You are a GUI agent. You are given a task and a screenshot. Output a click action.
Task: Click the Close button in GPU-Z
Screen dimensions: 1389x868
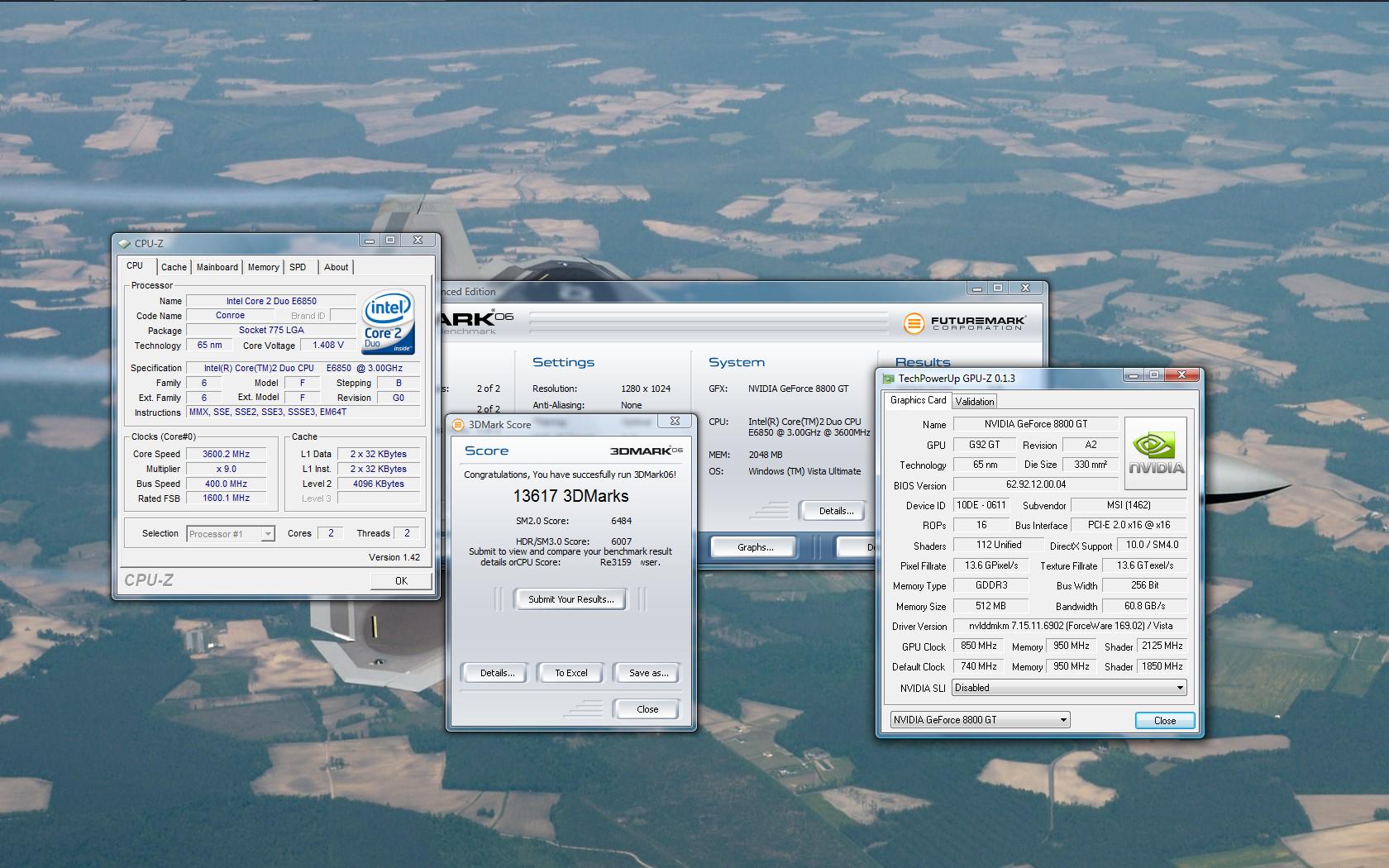pos(1165,721)
